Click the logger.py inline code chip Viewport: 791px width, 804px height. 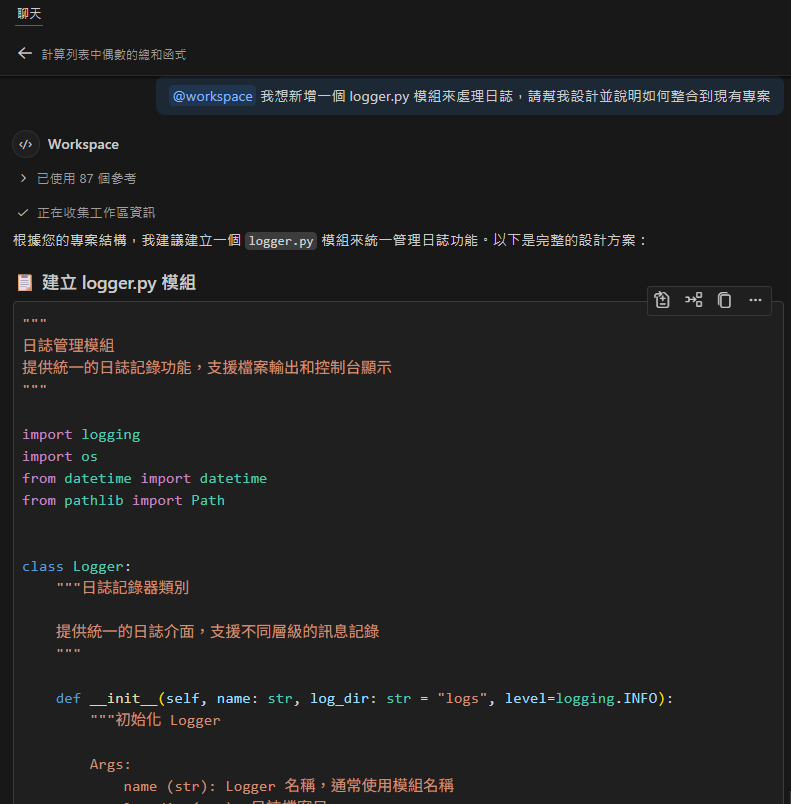[x=280, y=241]
